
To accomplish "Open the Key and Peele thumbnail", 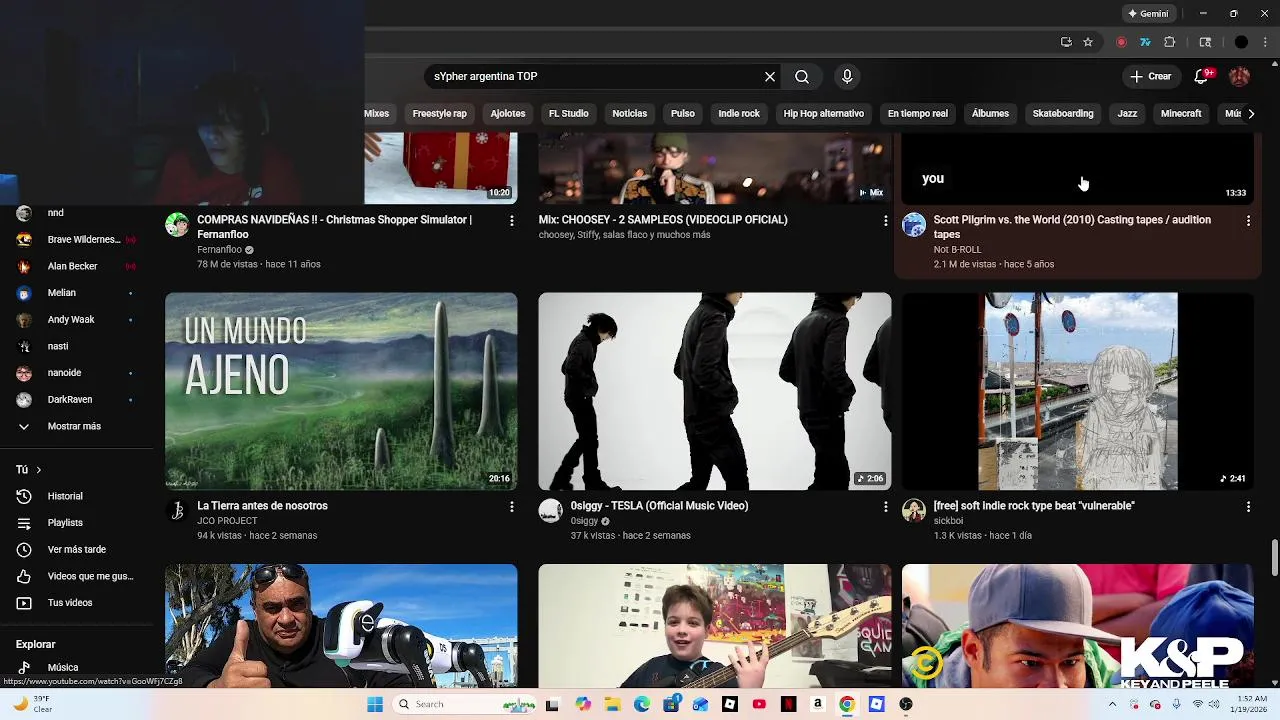I will coord(1077,626).
